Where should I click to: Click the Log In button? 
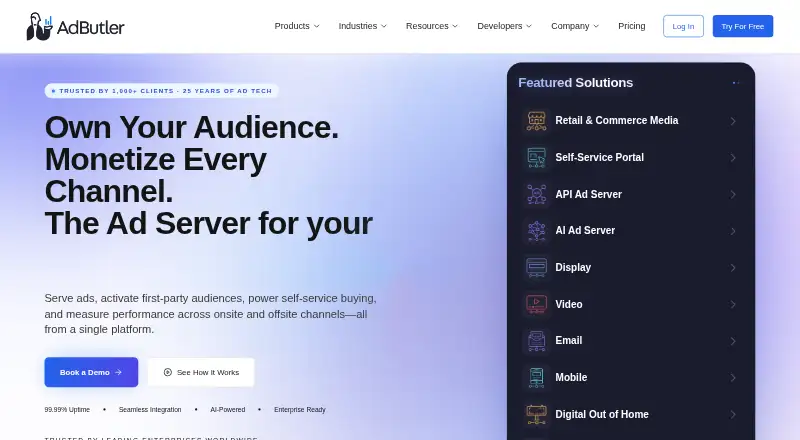click(x=683, y=26)
